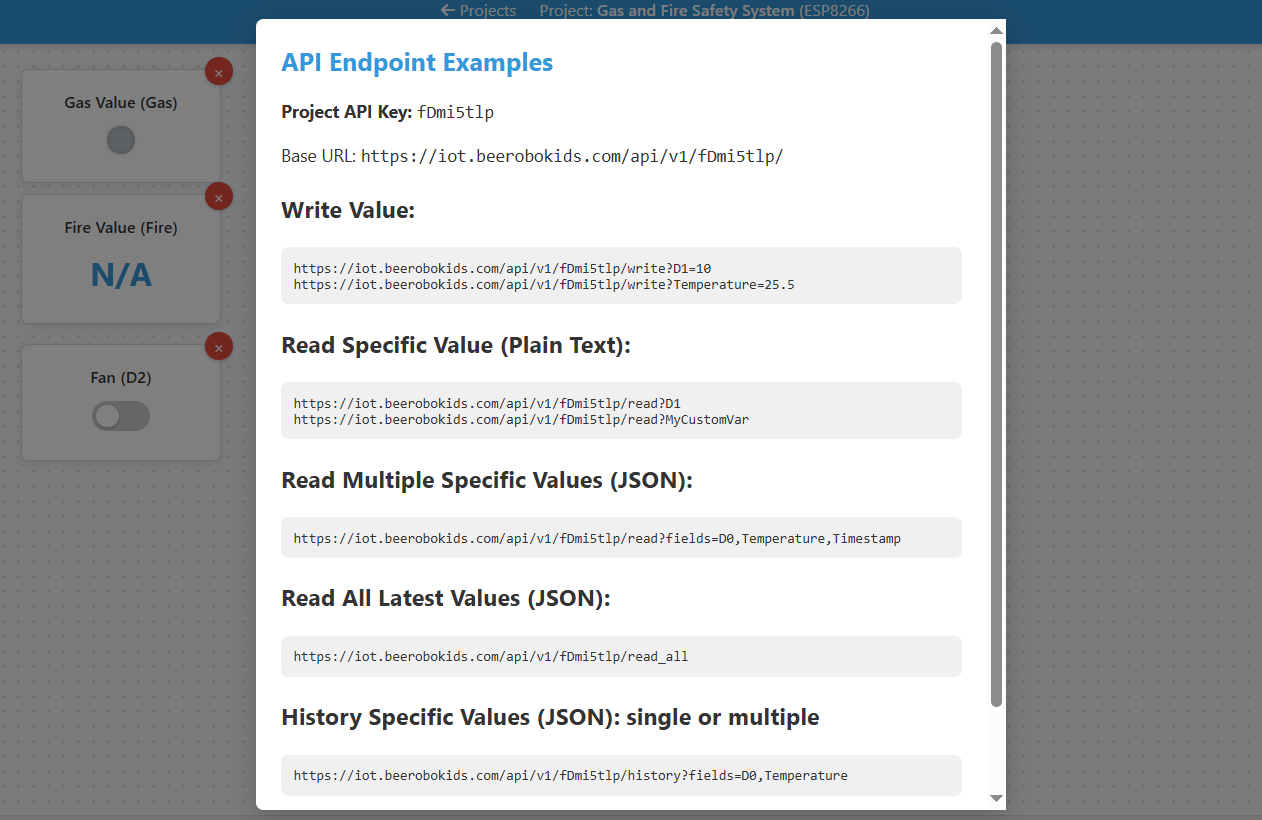Viewport: 1262px width, 820px height.
Task: Click the modal scrollbar up arrow
Action: coord(996,31)
